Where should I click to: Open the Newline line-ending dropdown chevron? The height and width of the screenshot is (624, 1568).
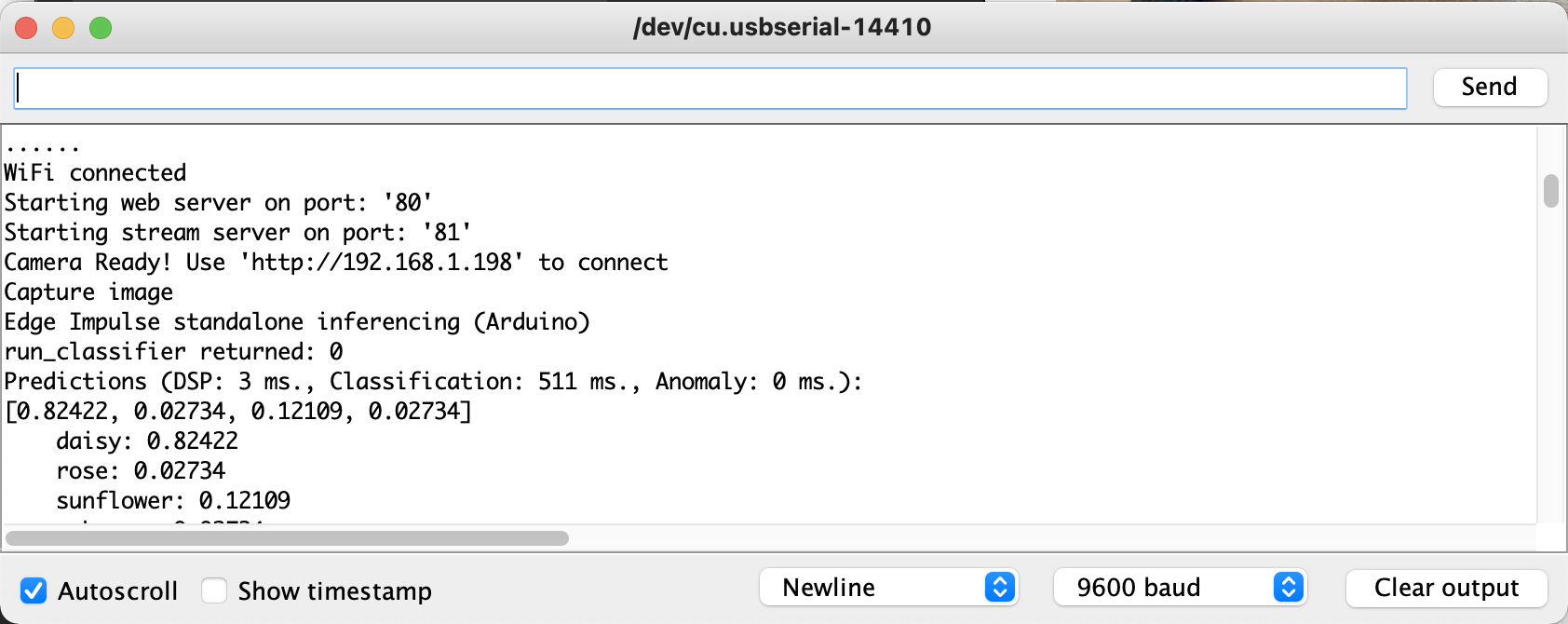[x=1000, y=588]
